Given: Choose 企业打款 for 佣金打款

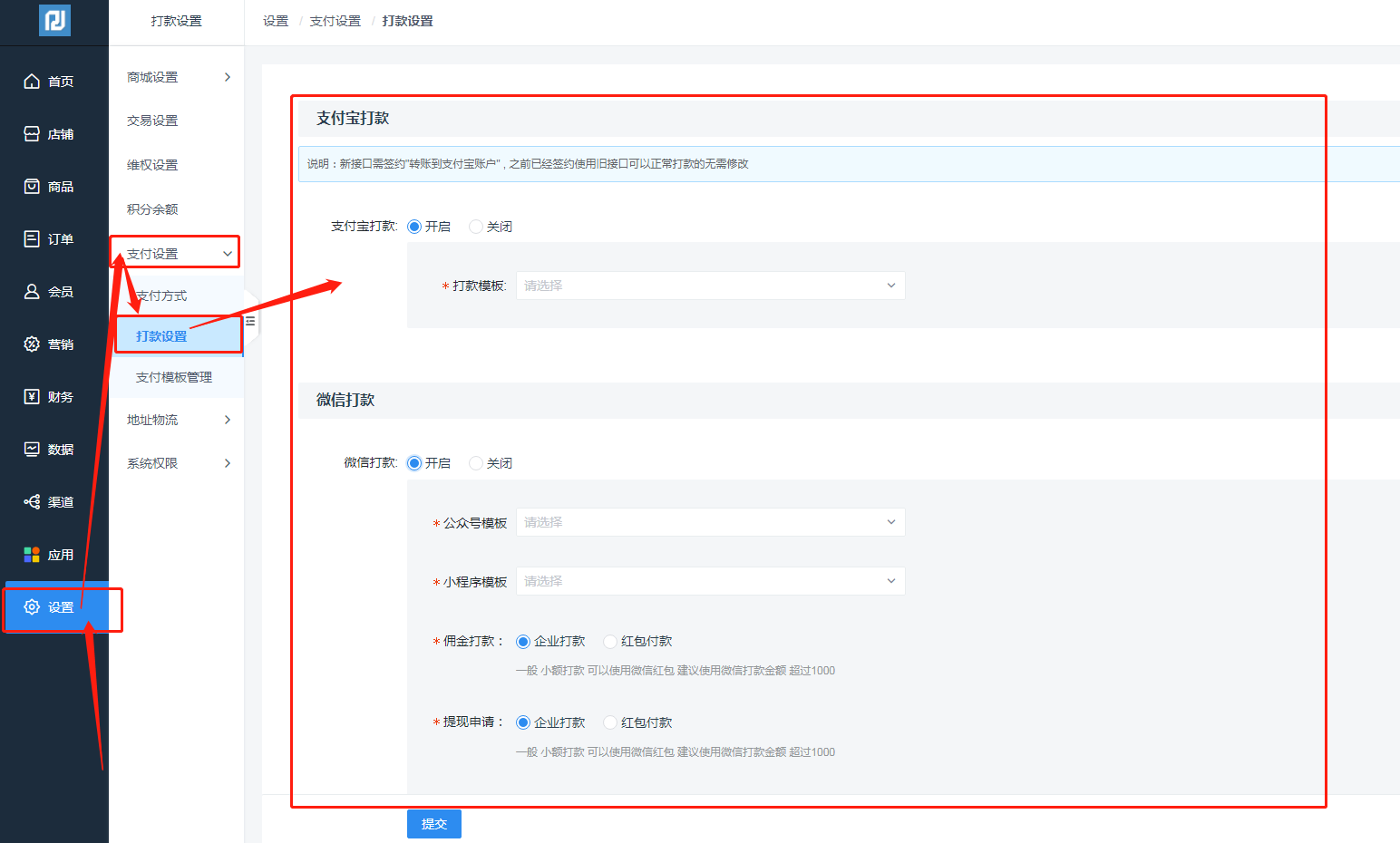Looking at the screenshot, I should click(523, 642).
